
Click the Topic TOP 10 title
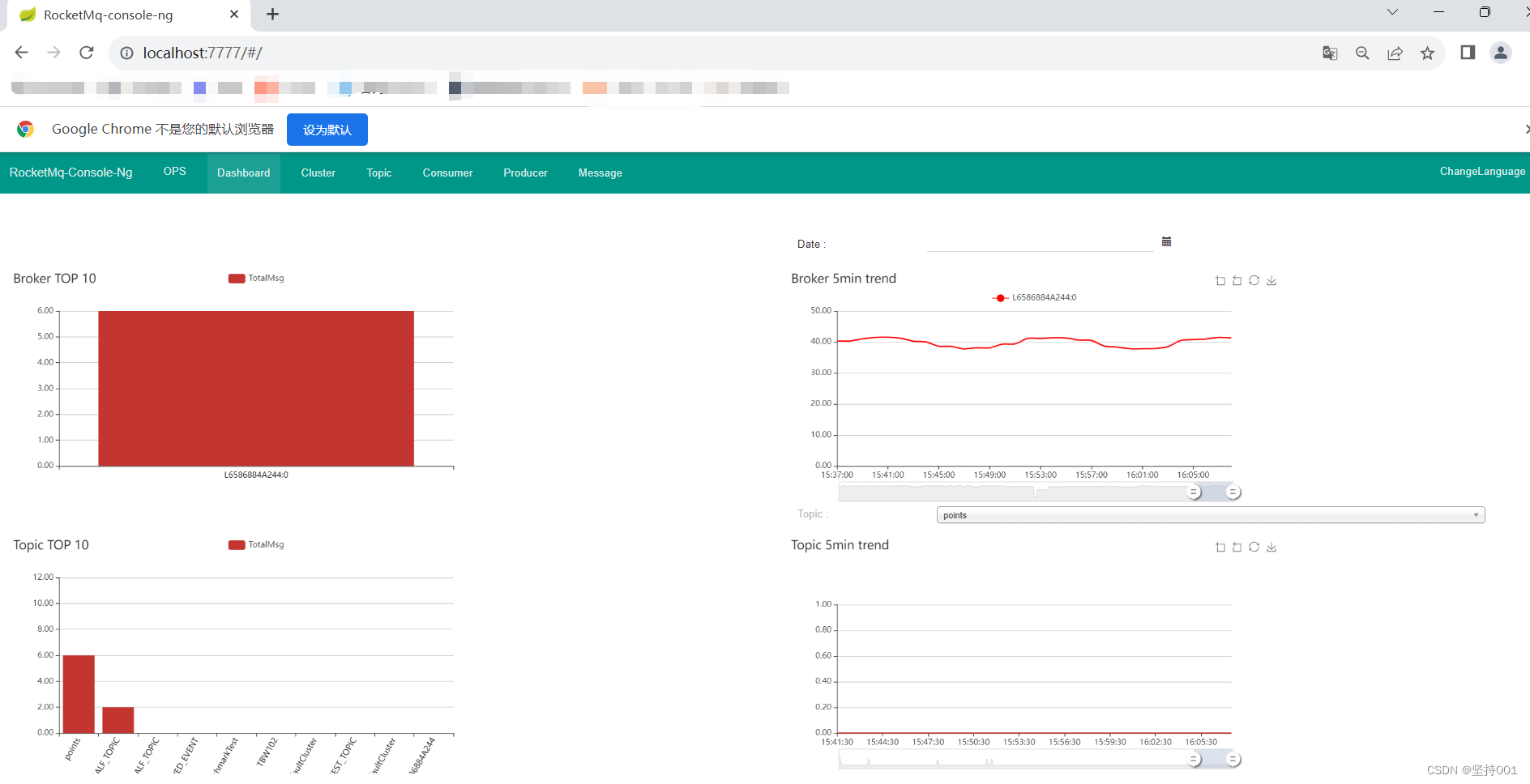click(51, 545)
